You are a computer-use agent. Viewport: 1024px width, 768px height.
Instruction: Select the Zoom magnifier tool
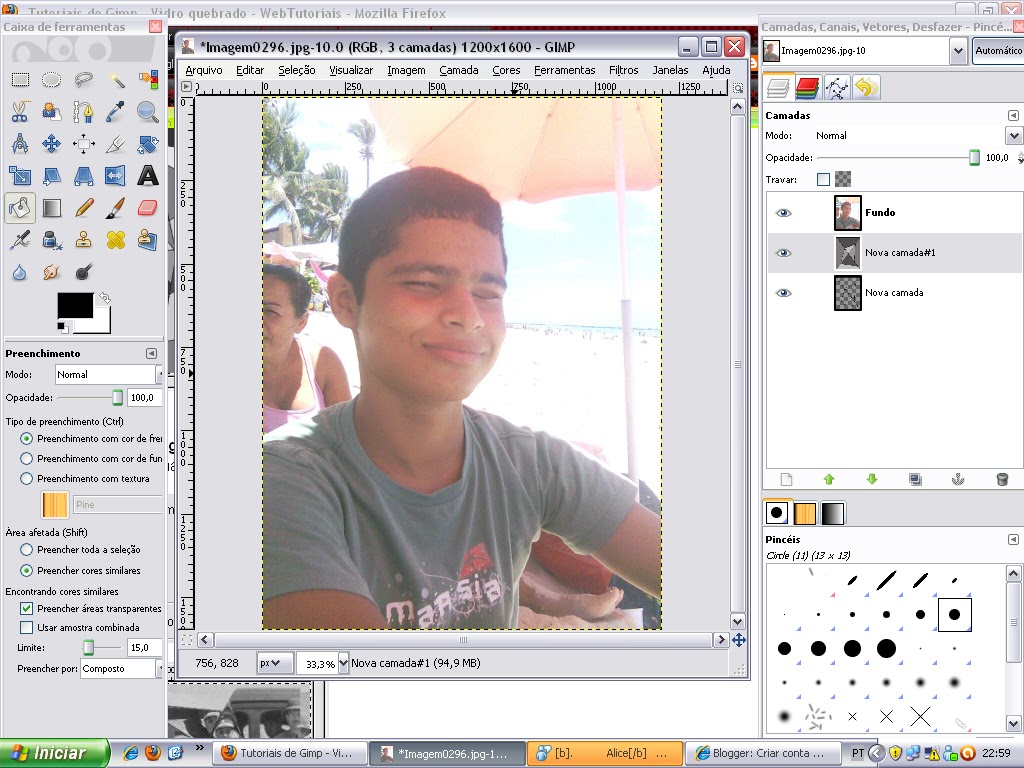(148, 112)
